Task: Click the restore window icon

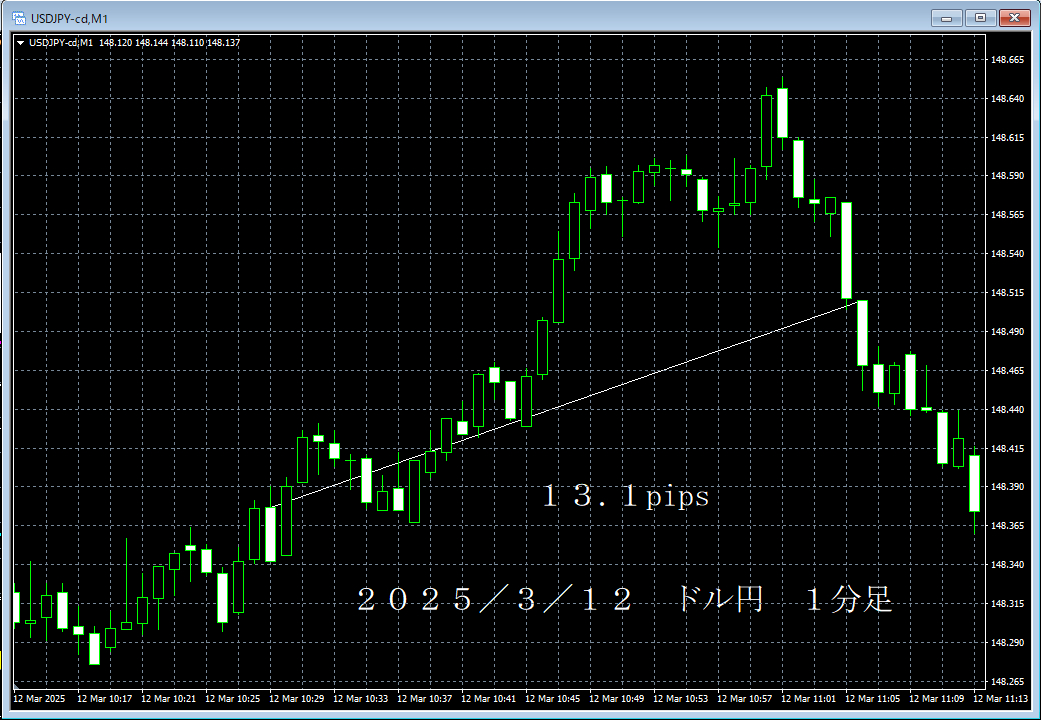Action: 981,17
